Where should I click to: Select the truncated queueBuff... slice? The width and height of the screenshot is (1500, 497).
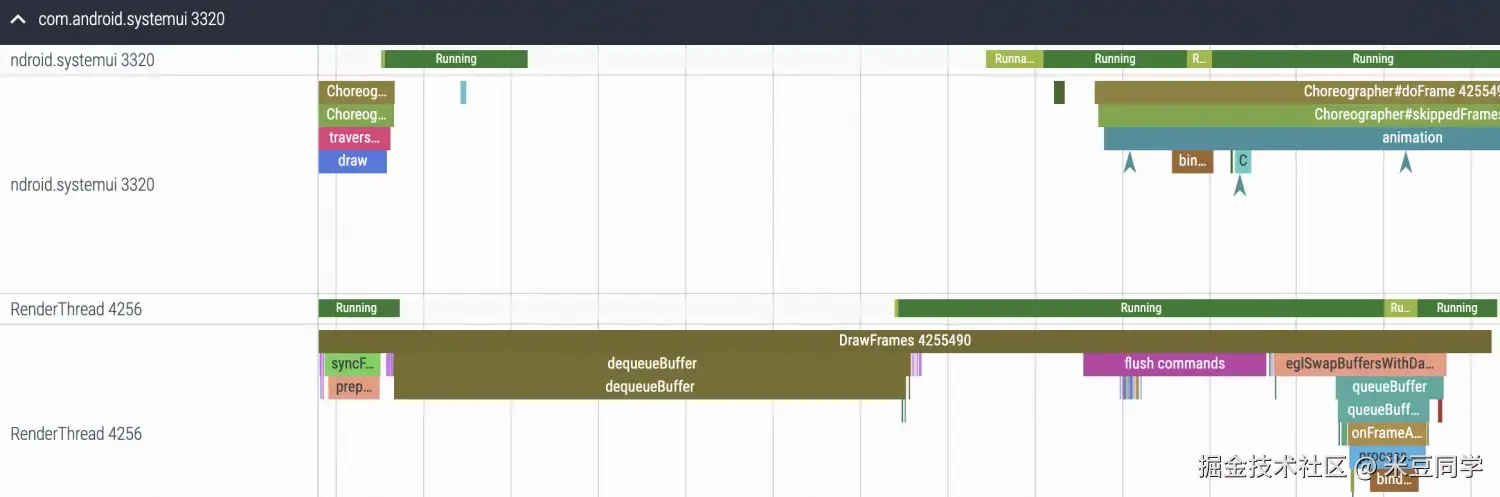click(x=1382, y=410)
